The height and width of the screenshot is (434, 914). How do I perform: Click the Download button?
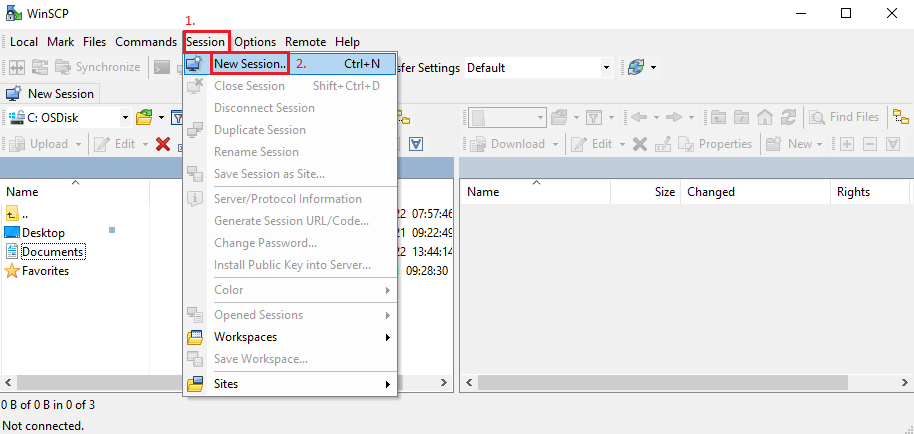click(508, 144)
